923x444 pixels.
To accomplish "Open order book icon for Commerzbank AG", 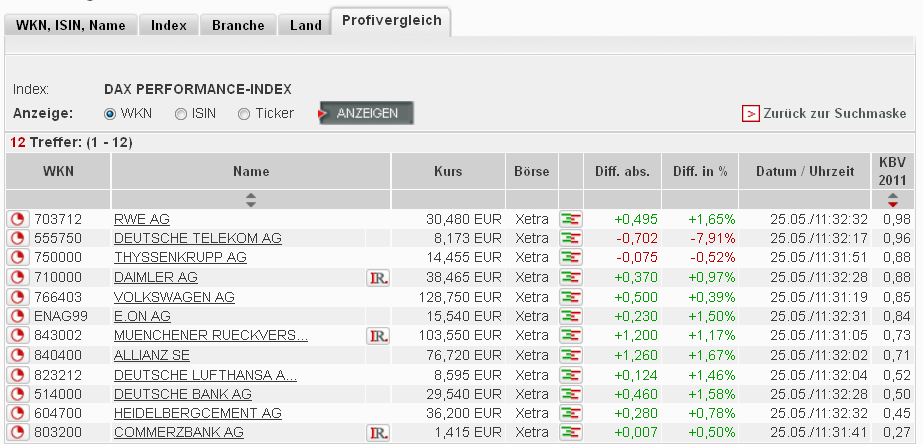I will click(x=570, y=433).
